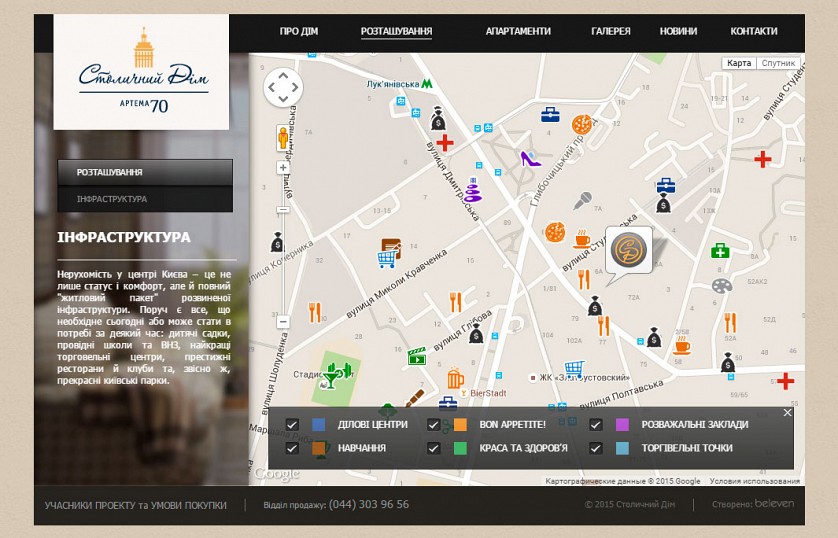This screenshot has width=838, height=538.
Task: Click the blue shopping cart marker near Миколи Кравченка
Action: (x=387, y=259)
